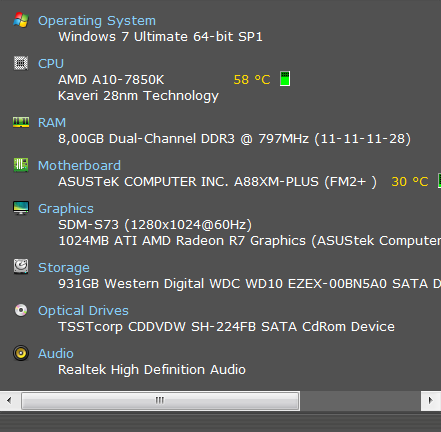The image size is (441, 432).
Task: Go to the Motherboard section
Action: [79, 165]
